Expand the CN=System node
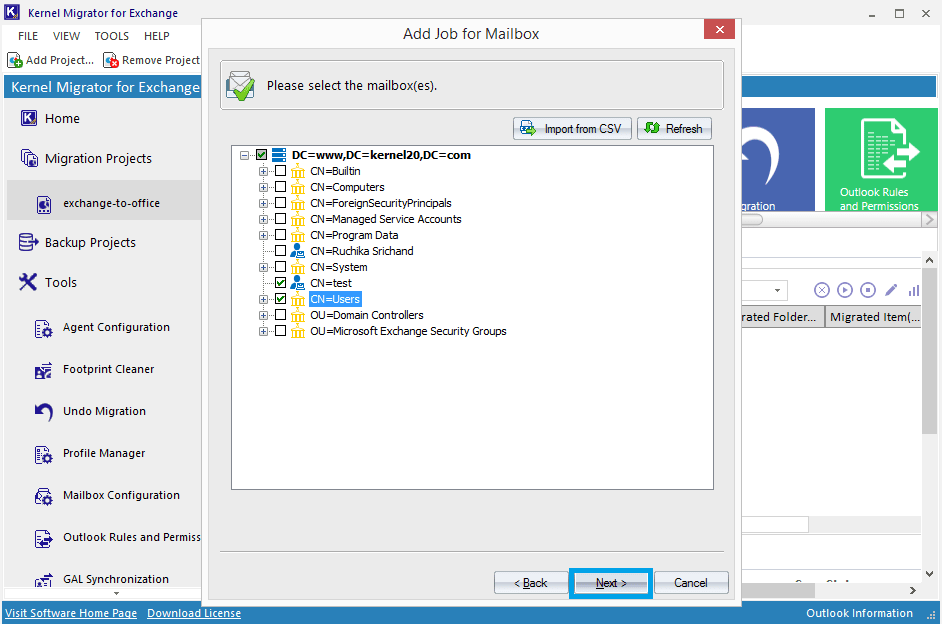 tap(263, 267)
